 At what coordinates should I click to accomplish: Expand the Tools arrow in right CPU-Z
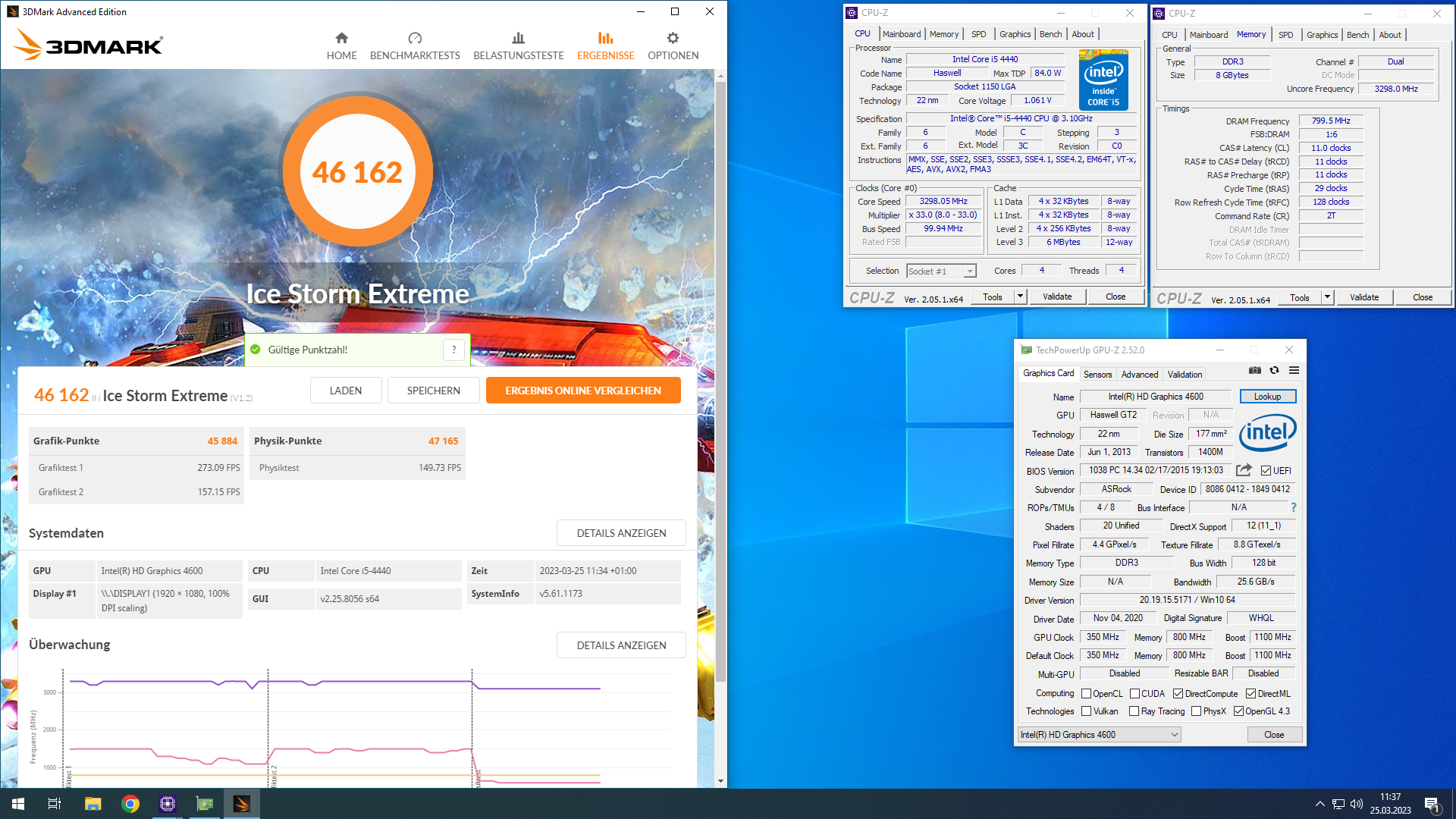(1327, 297)
